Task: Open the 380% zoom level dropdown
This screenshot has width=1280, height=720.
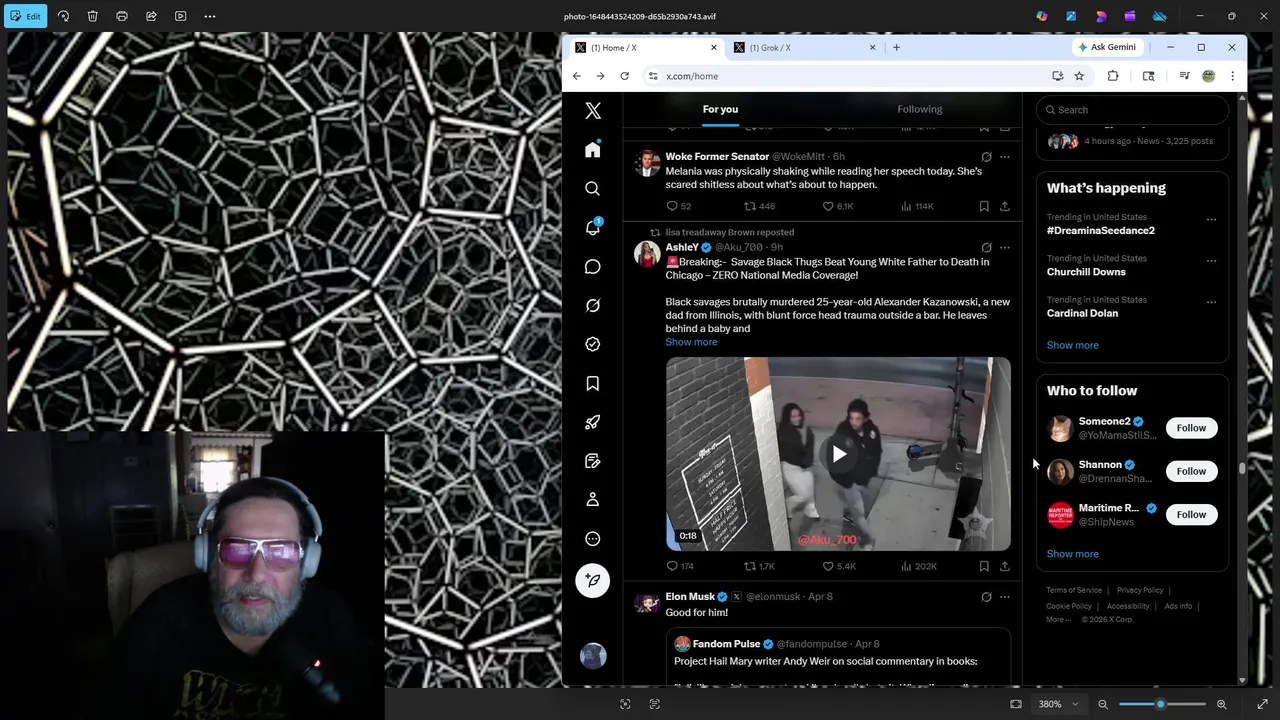Action: (x=1058, y=704)
